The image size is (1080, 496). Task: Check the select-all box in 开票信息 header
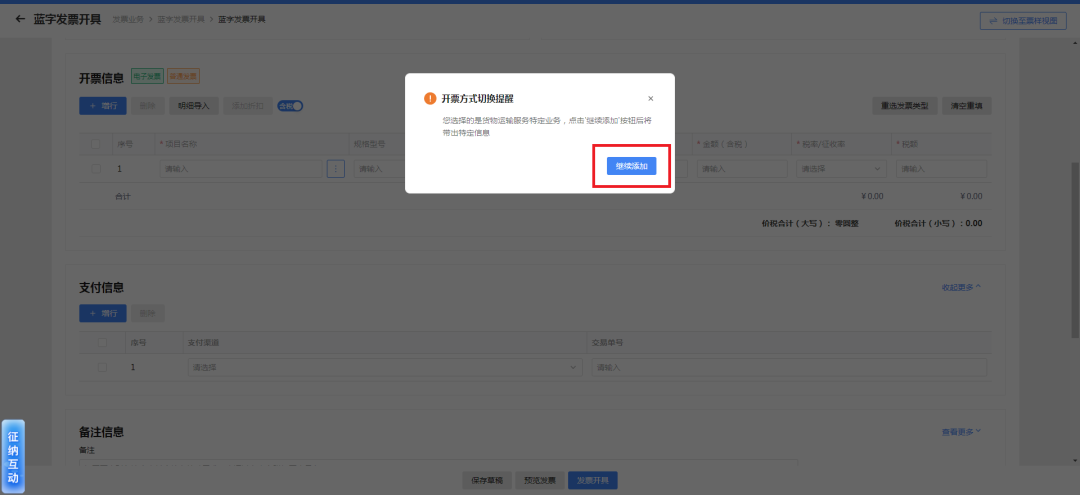[96, 145]
